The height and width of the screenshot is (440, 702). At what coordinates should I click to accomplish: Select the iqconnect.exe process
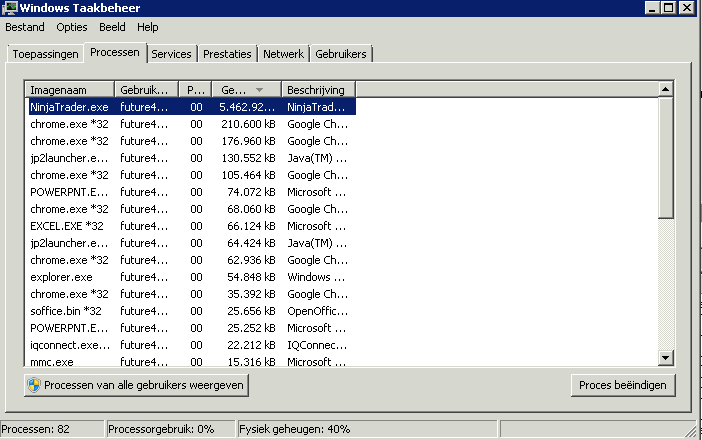[x=192, y=345]
